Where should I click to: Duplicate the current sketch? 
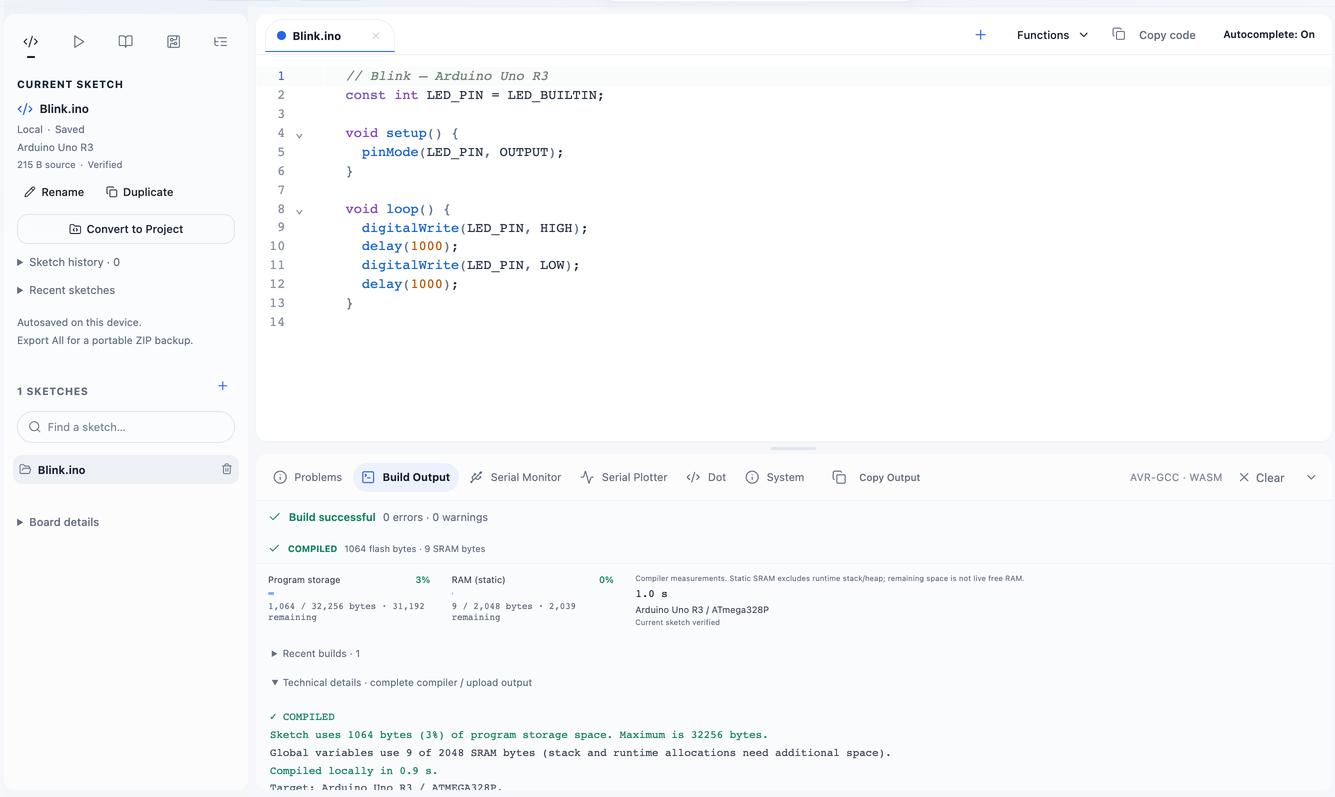click(x=140, y=192)
